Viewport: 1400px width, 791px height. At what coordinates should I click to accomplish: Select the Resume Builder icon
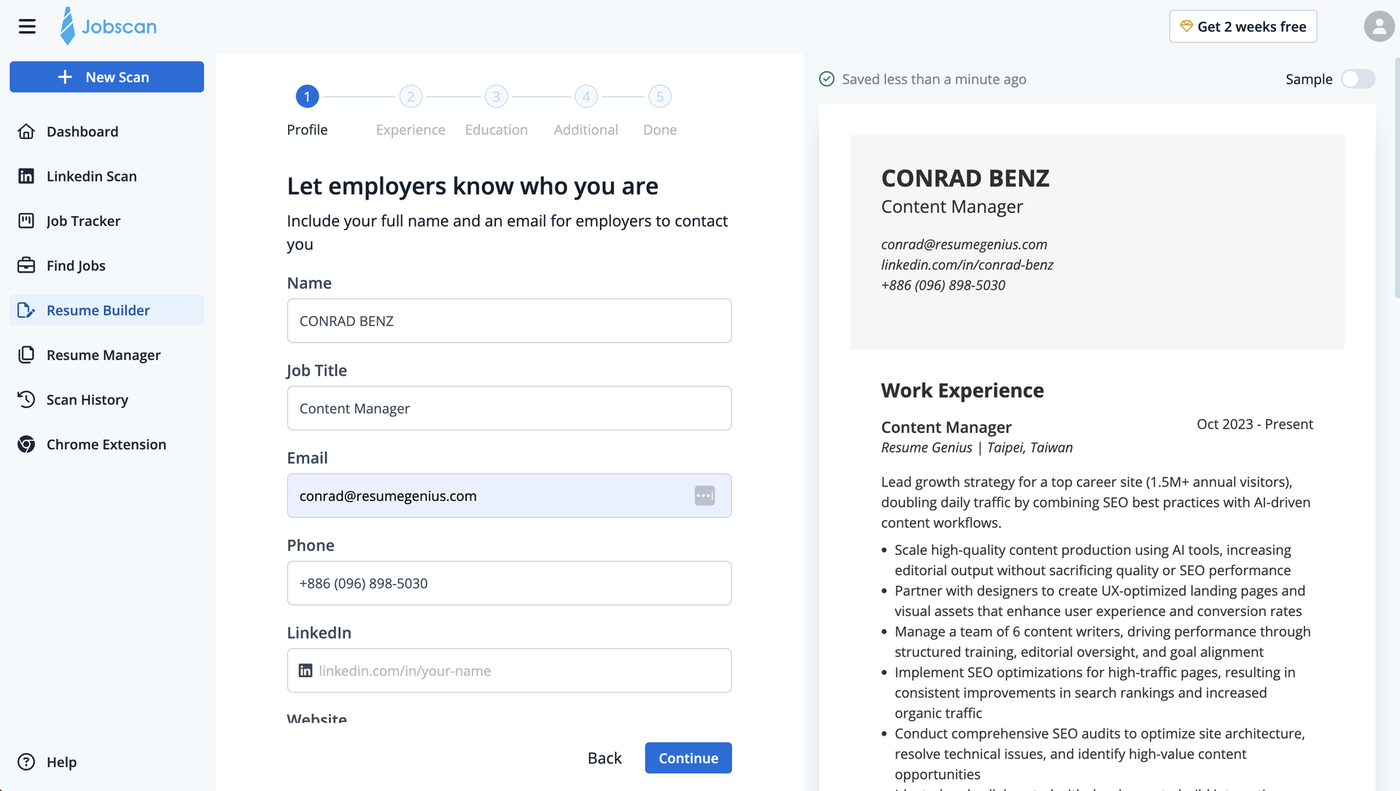(25, 310)
